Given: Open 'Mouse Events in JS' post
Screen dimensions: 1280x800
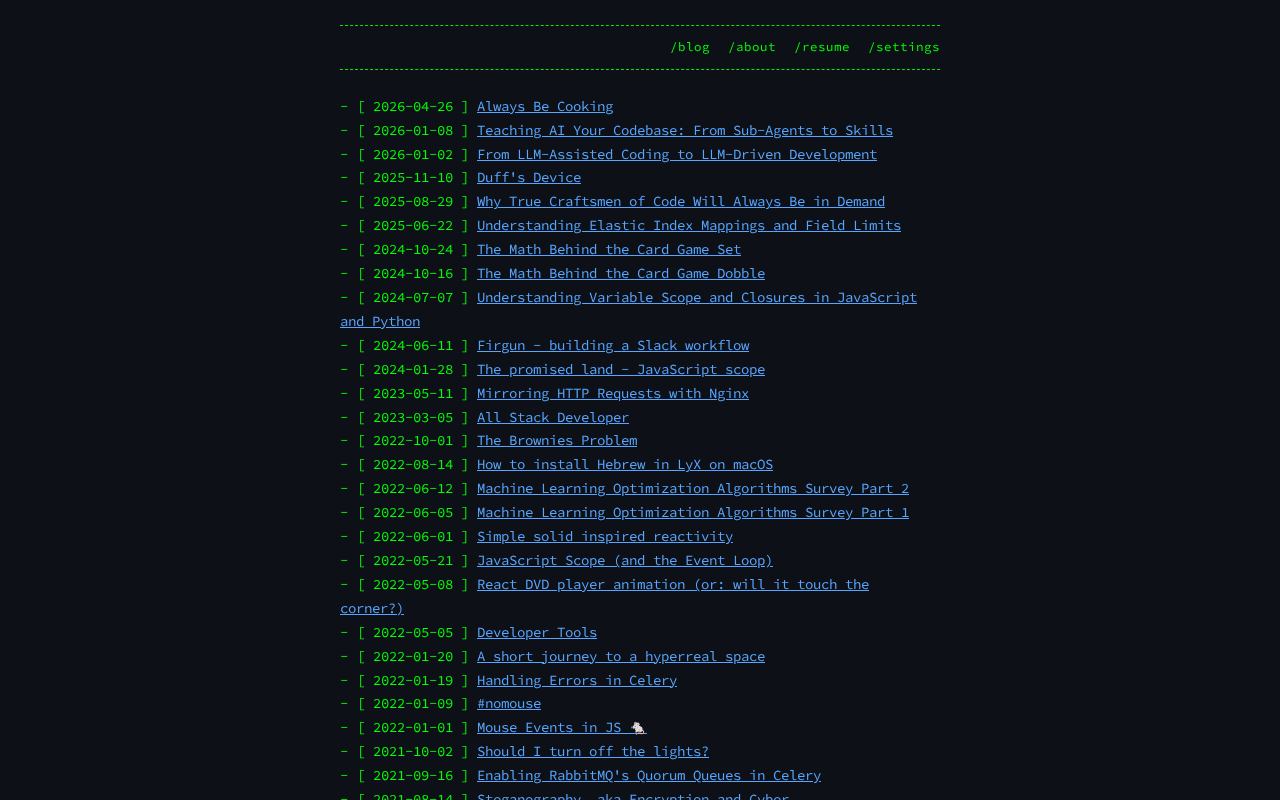Looking at the screenshot, I should [562, 727].
